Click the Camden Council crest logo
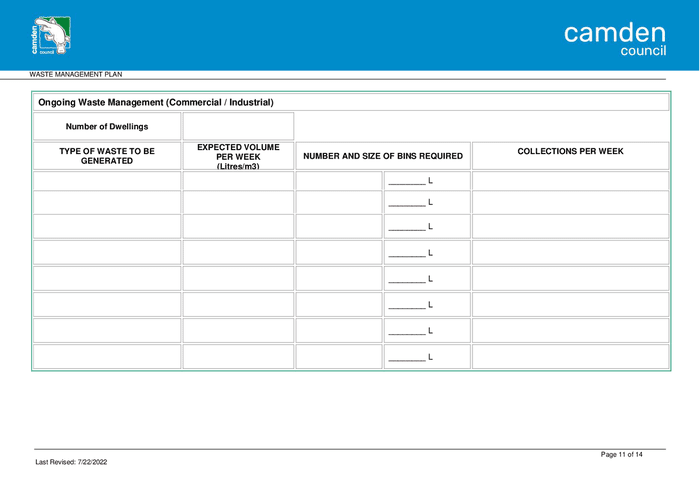Image resolution: width=700 pixels, height=495 pixels. tap(50, 36)
